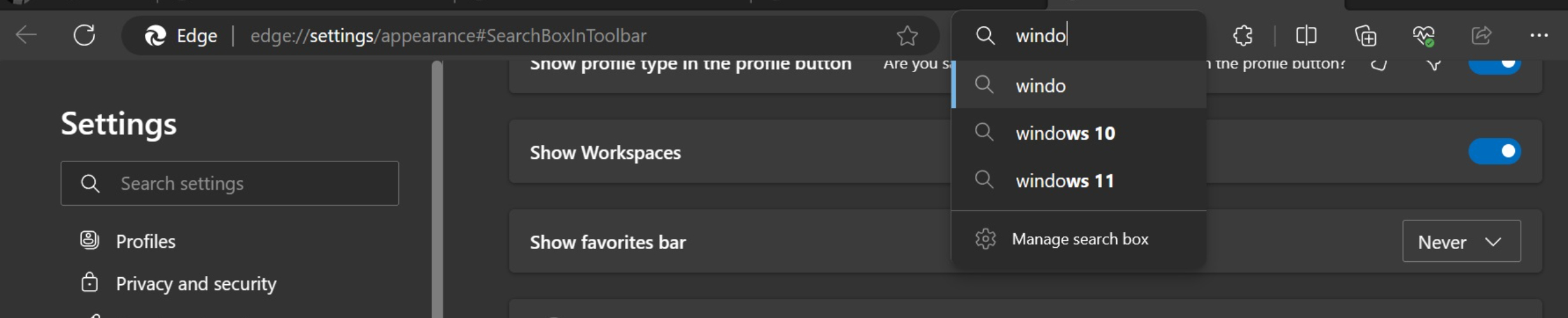Open Browser essentials heart icon
This screenshot has height=318, width=1568.
(1424, 36)
